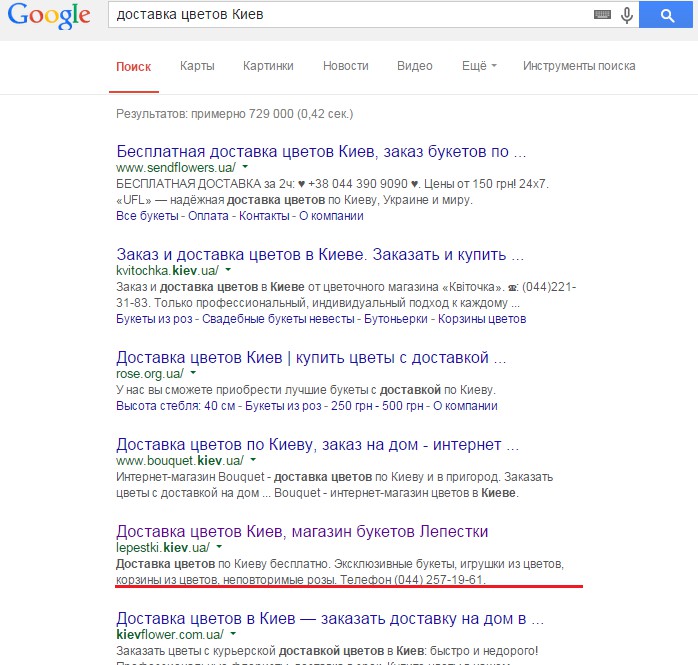Screen dimensions: 698x665
Task: Open rose.org.ua О компании sitelink
Action: point(465,406)
